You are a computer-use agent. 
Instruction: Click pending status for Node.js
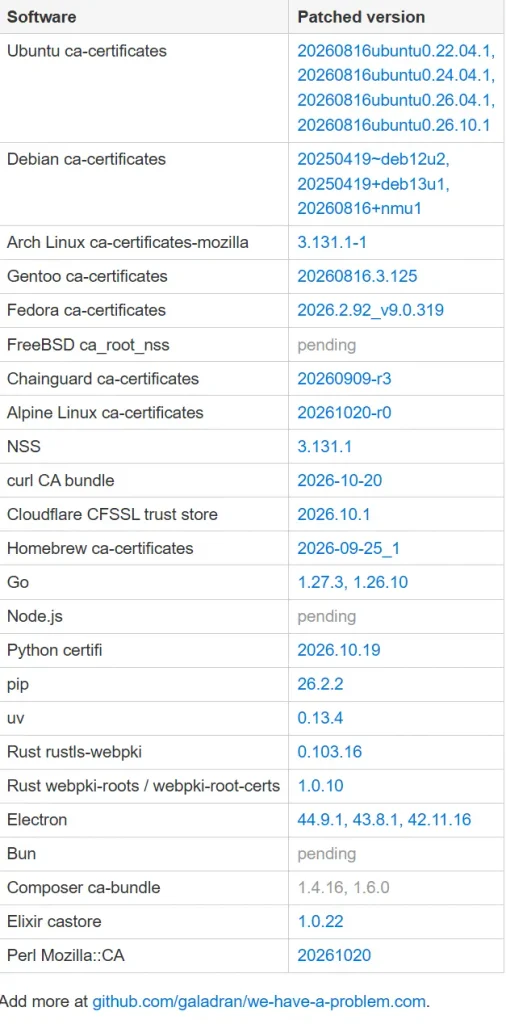pyautogui.click(x=326, y=616)
